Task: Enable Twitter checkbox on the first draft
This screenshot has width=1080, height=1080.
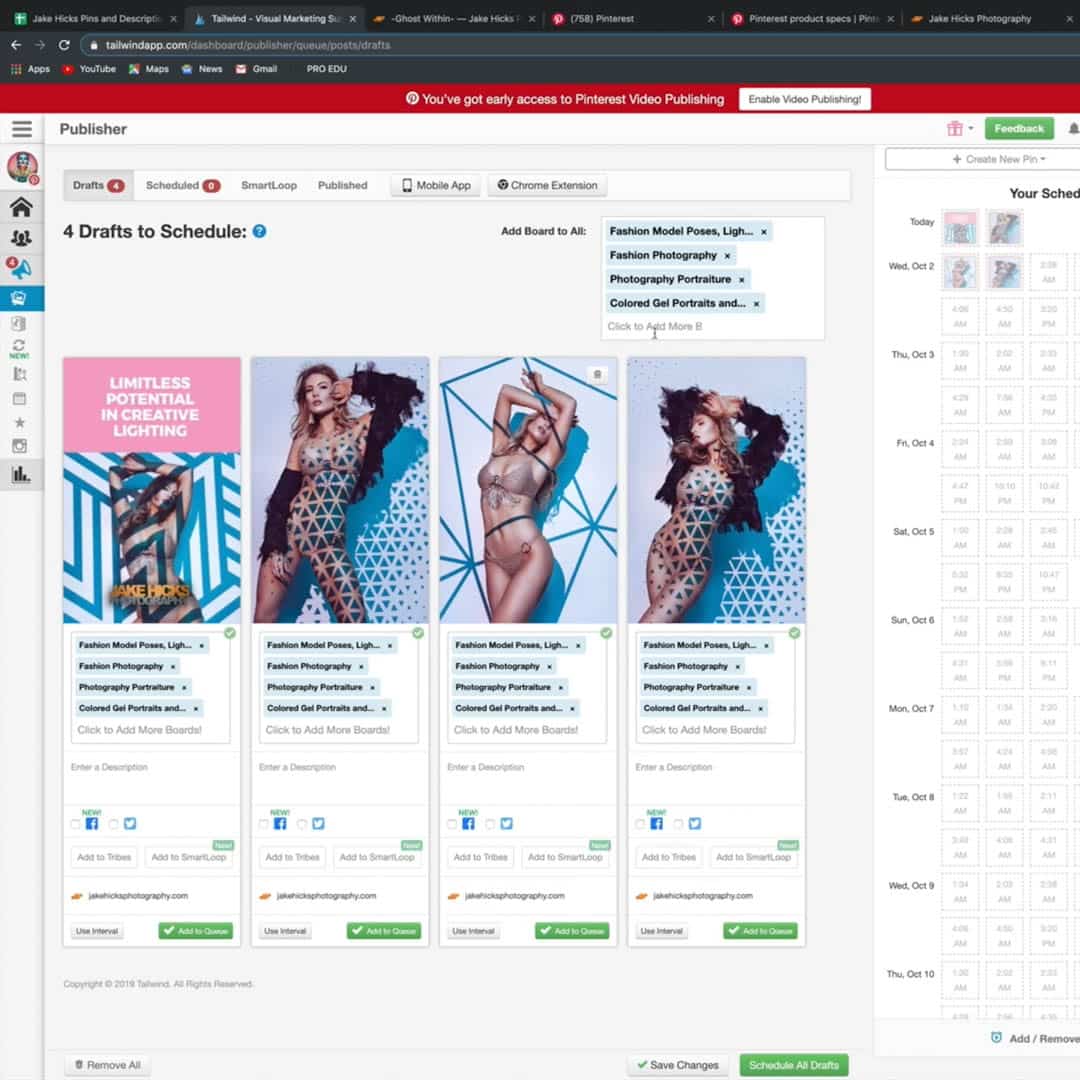Action: pos(114,824)
